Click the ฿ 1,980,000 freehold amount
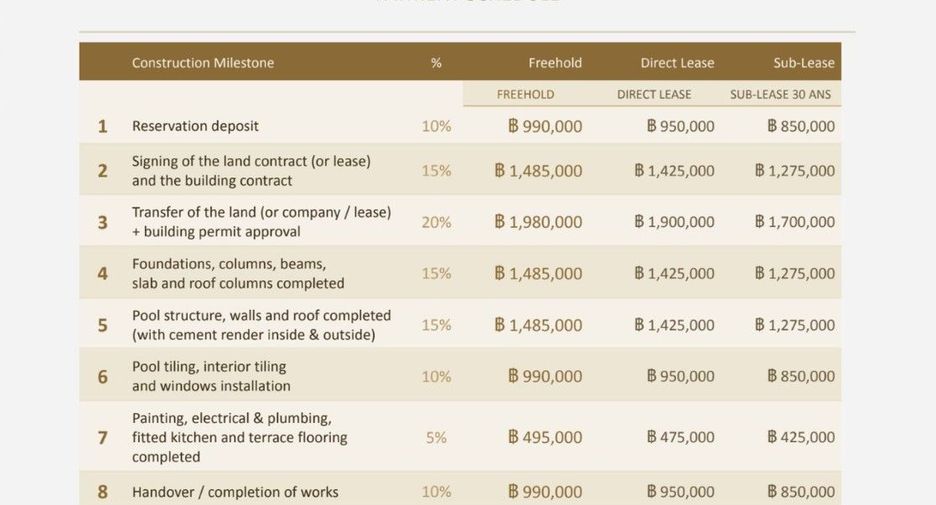This screenshot has height=505, width=936. pos(538,222)
